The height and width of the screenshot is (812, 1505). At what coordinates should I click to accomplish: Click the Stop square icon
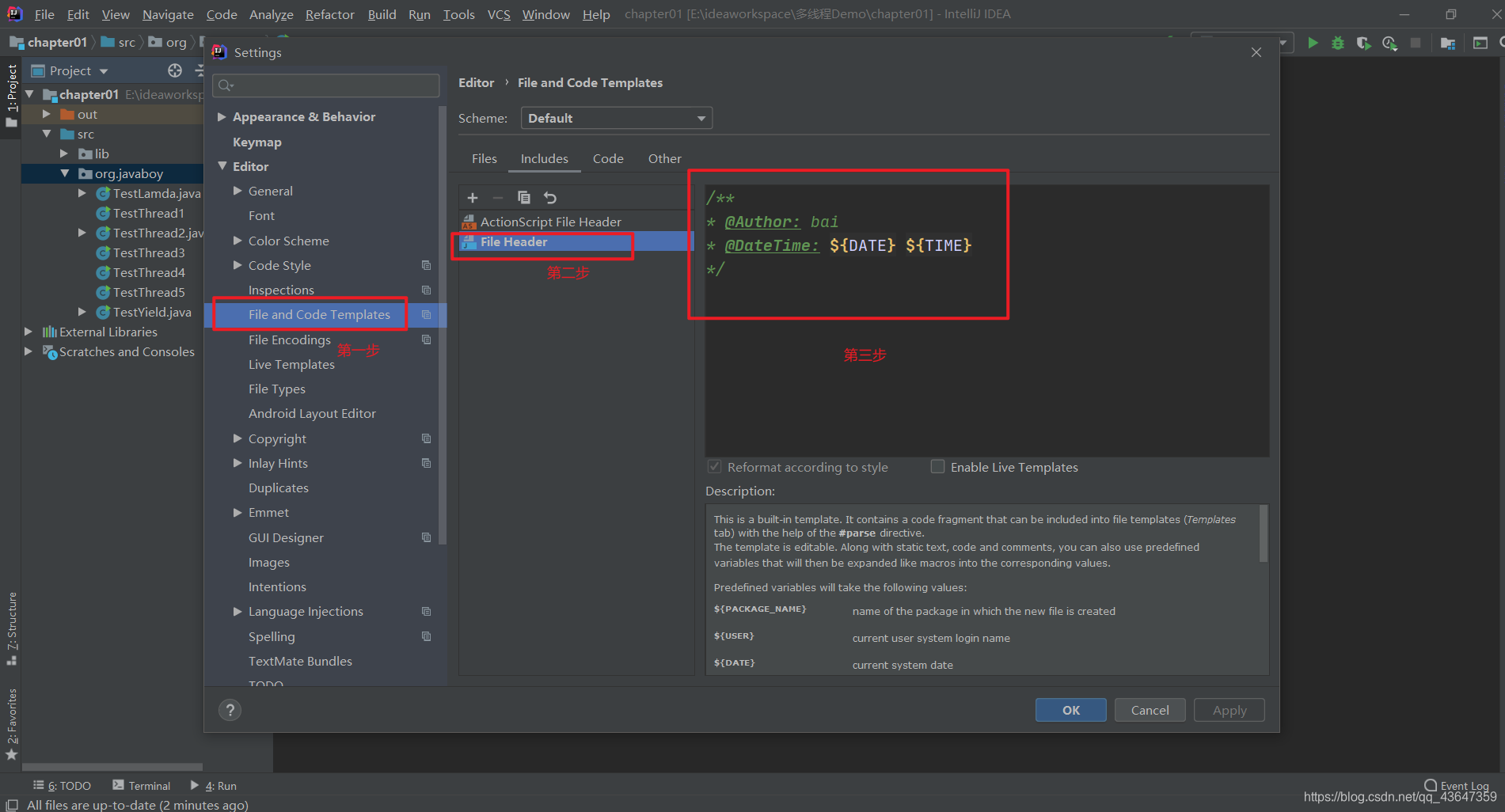1416,43
